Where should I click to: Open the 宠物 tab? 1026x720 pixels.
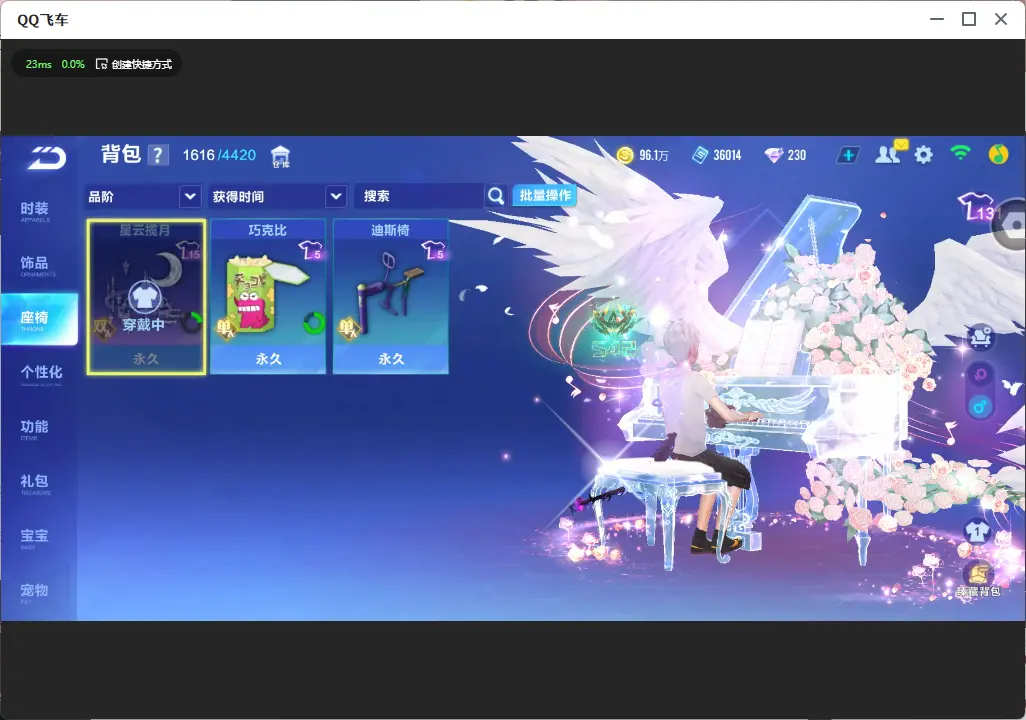click(x=35, y=592)
